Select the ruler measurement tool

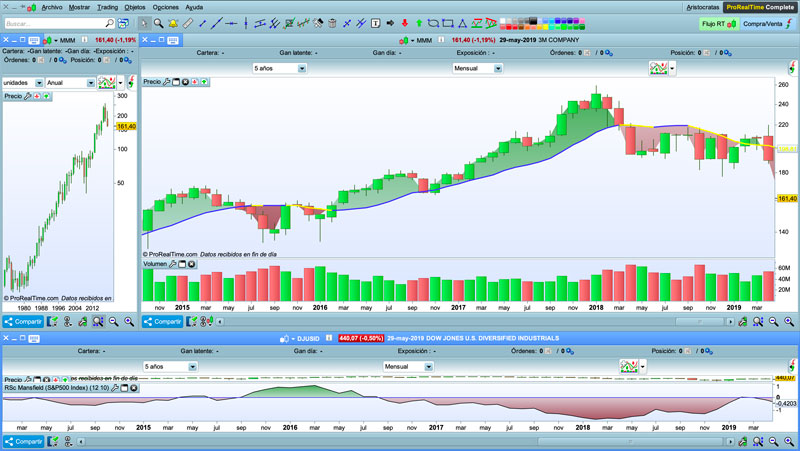point(188,23)
